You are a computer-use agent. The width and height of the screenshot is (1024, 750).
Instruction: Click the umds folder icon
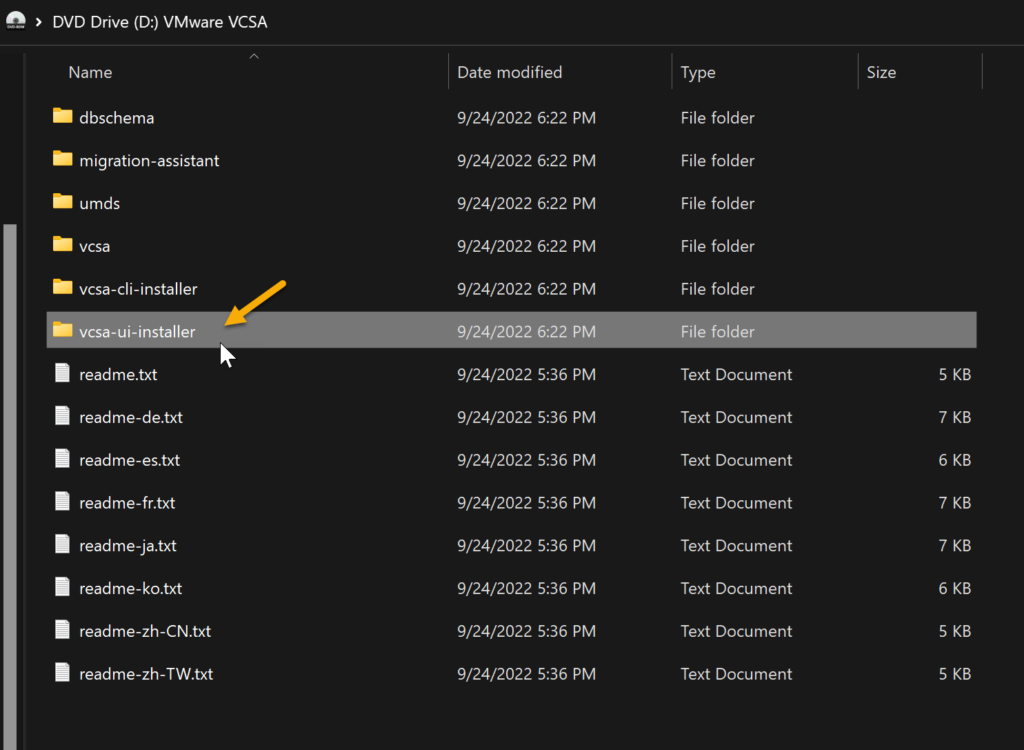pos(63,203)
